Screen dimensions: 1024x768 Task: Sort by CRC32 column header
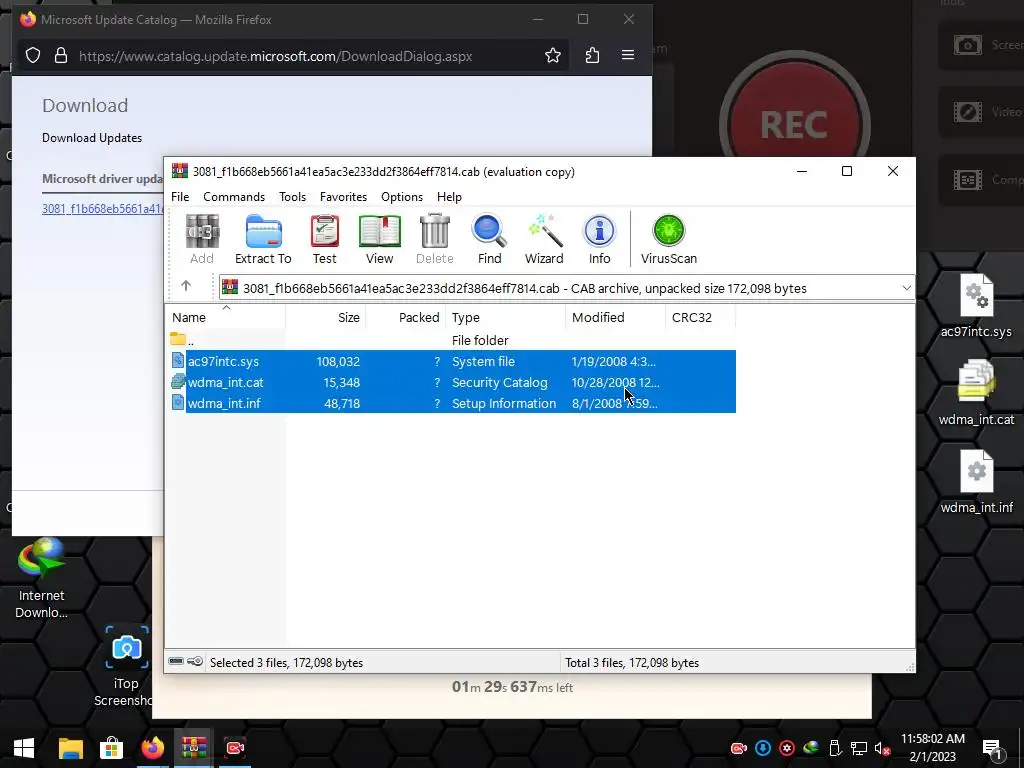(x=700, y=317)
